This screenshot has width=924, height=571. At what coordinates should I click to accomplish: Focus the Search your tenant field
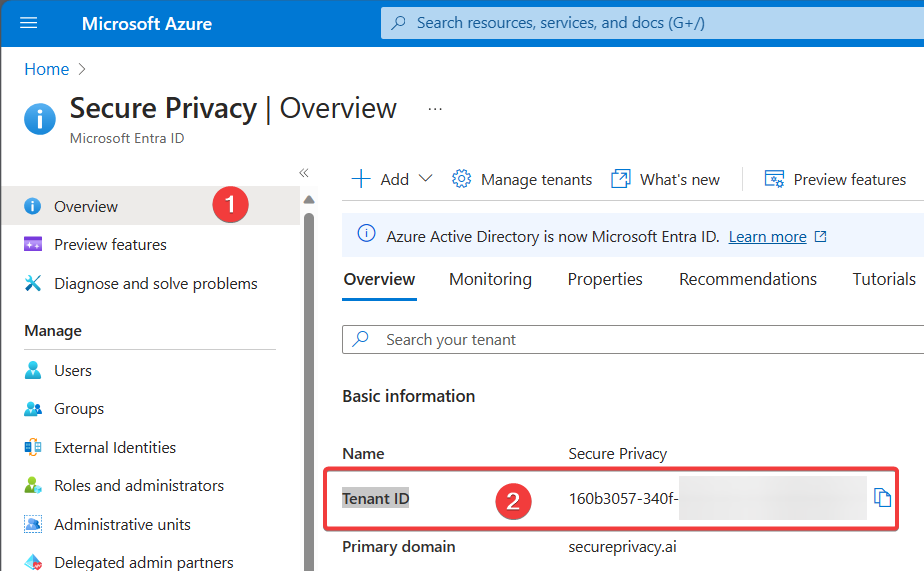tap(633, 339)
